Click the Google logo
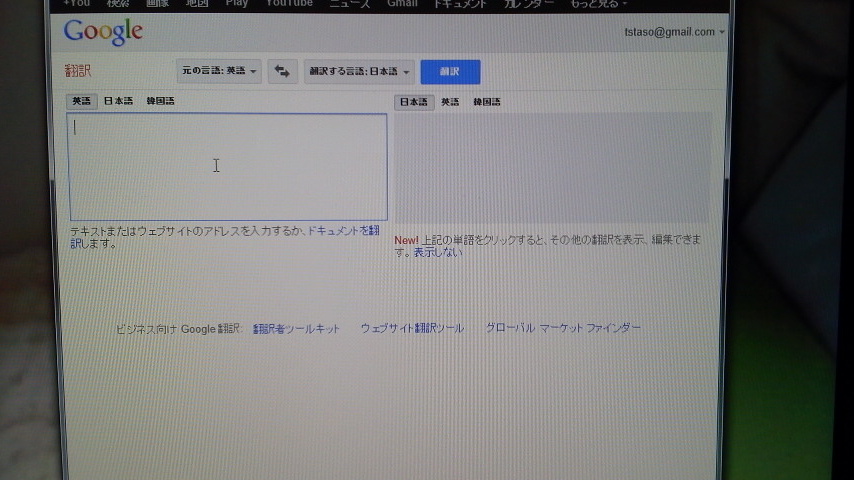Image resolution: width=854 pixels, height=480 pixels. [103, 32]
